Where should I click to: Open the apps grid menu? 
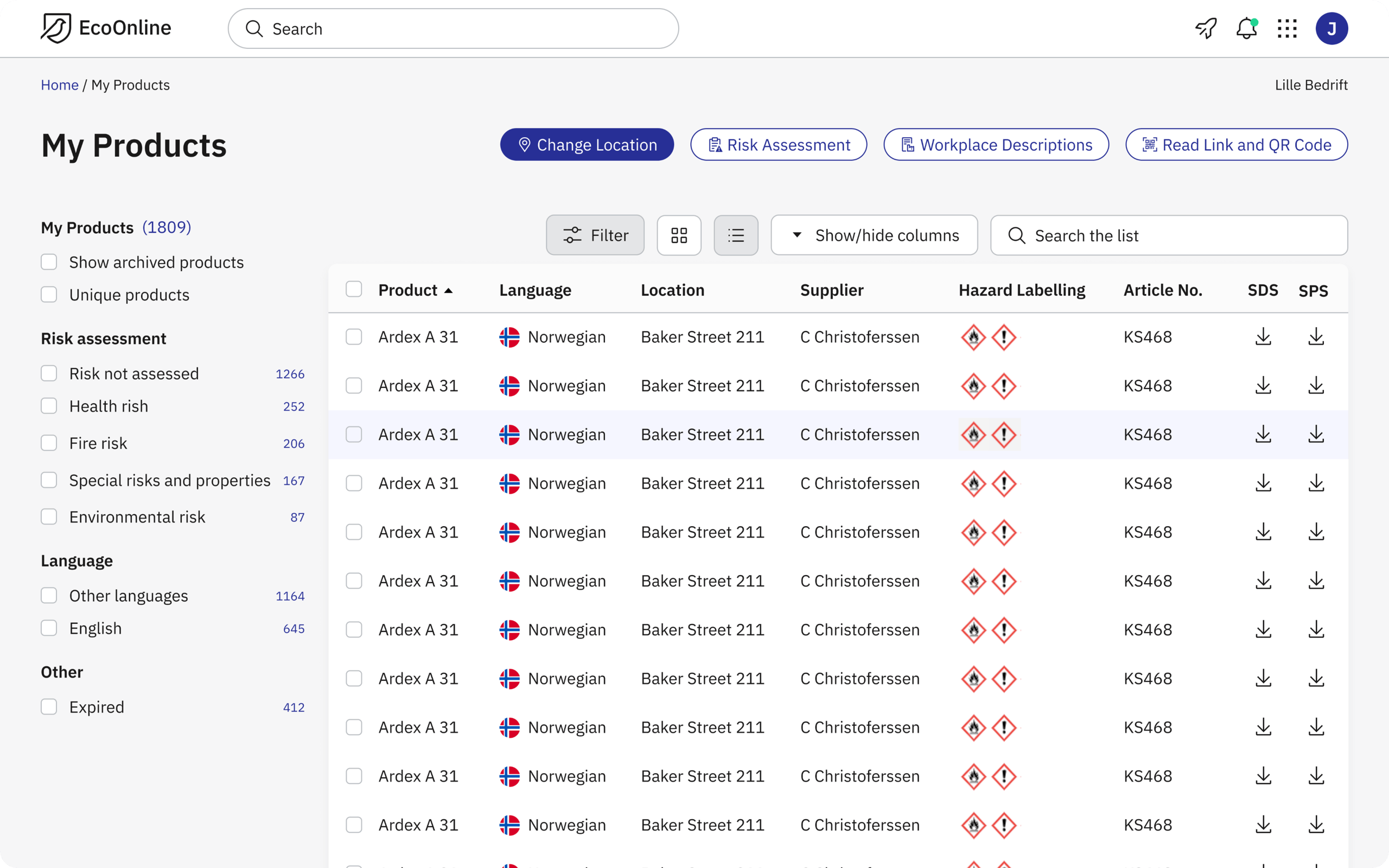[1287, 28]
